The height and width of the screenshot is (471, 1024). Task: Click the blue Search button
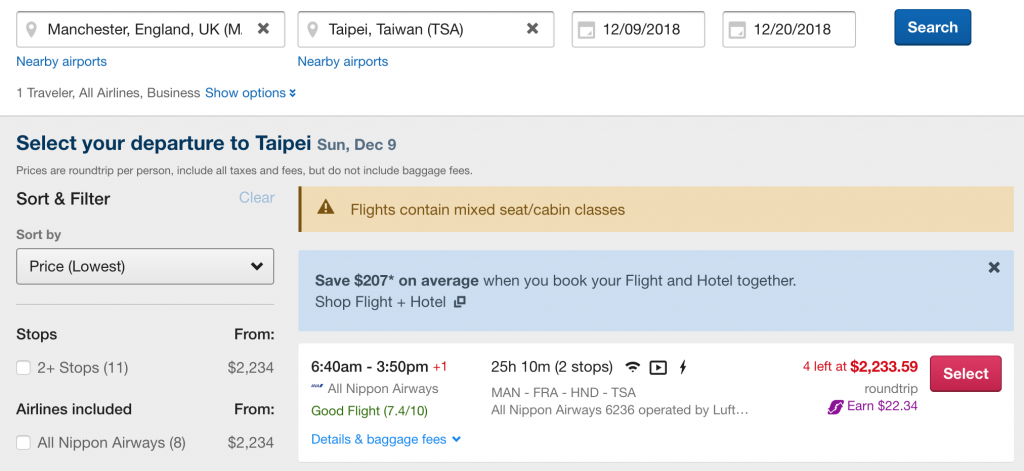pyautogui.click(x=933, y=27)
